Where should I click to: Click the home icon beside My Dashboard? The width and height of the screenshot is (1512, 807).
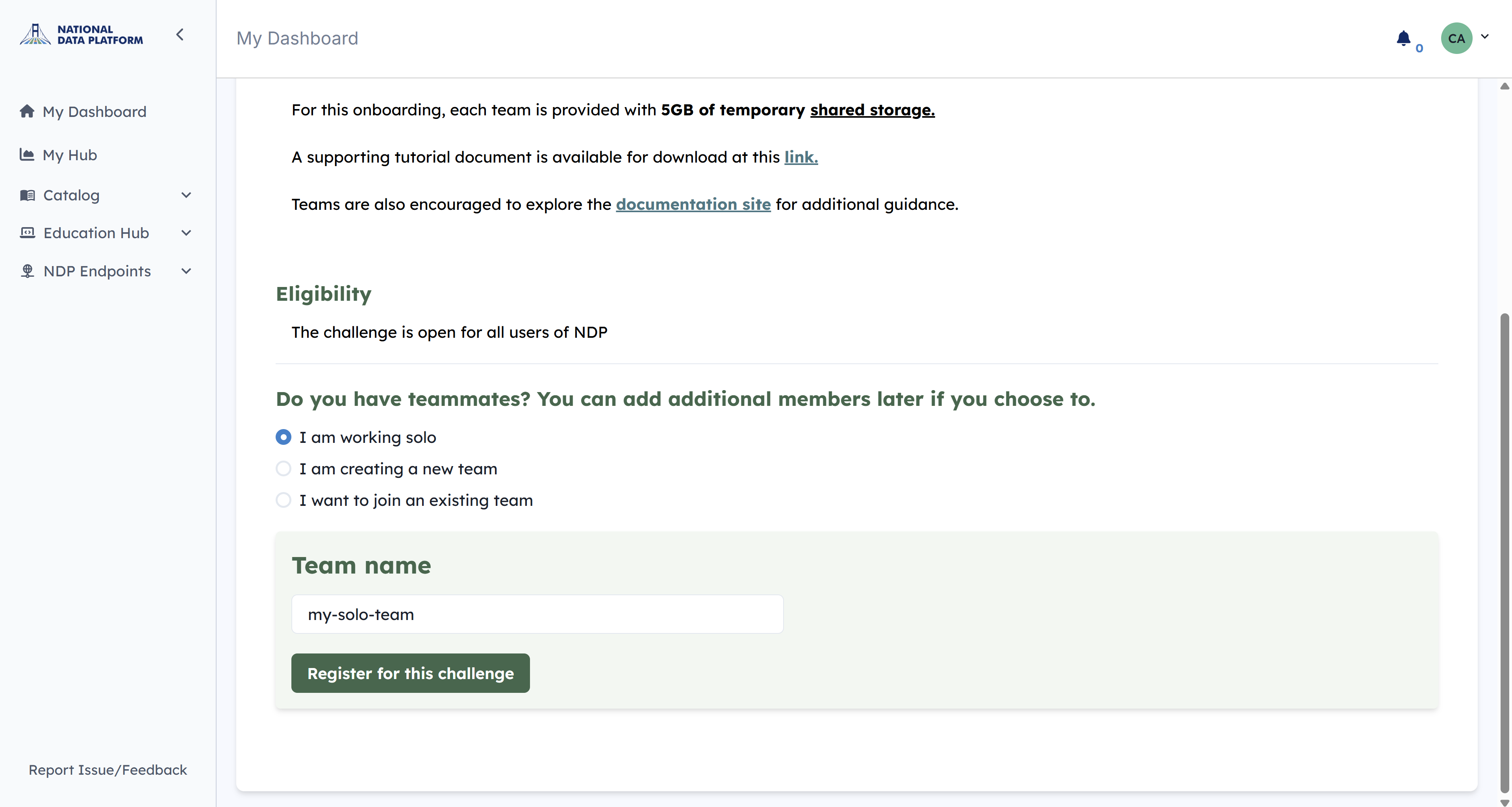tap(27, 111)
